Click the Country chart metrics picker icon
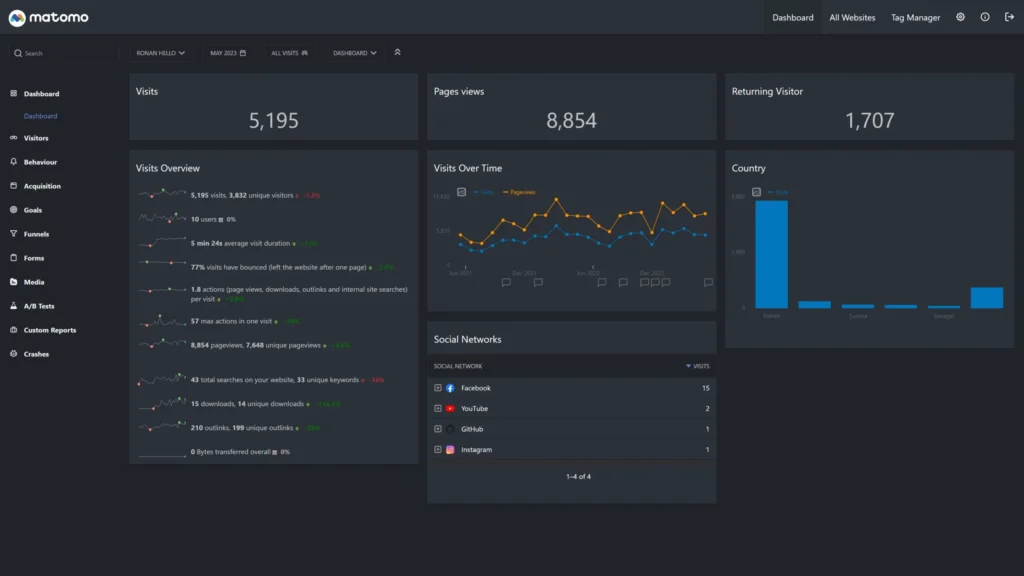Screen dimensions: 1024x576 757,192
